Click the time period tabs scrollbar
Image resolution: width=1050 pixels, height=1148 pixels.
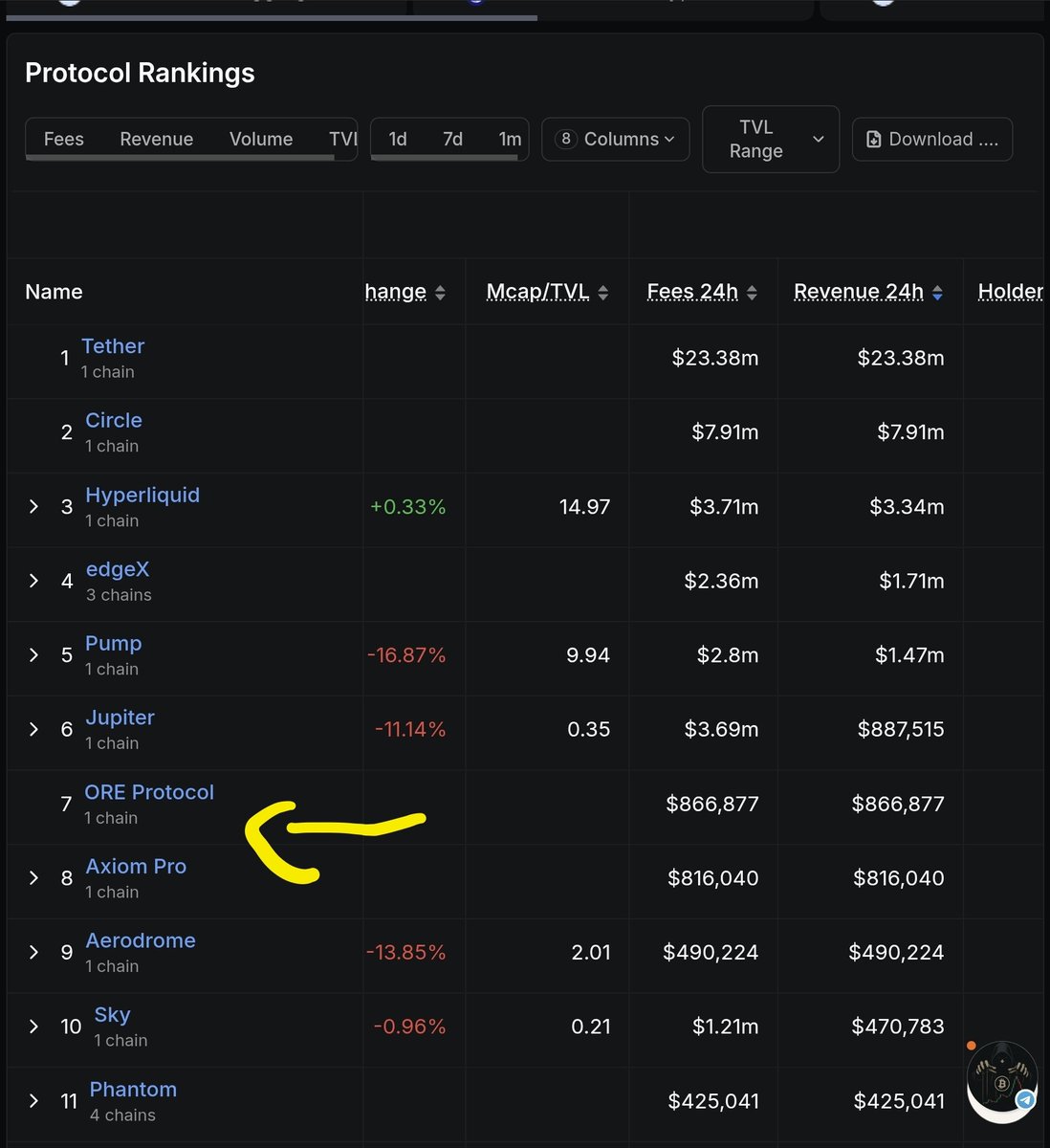coord(446,158)
